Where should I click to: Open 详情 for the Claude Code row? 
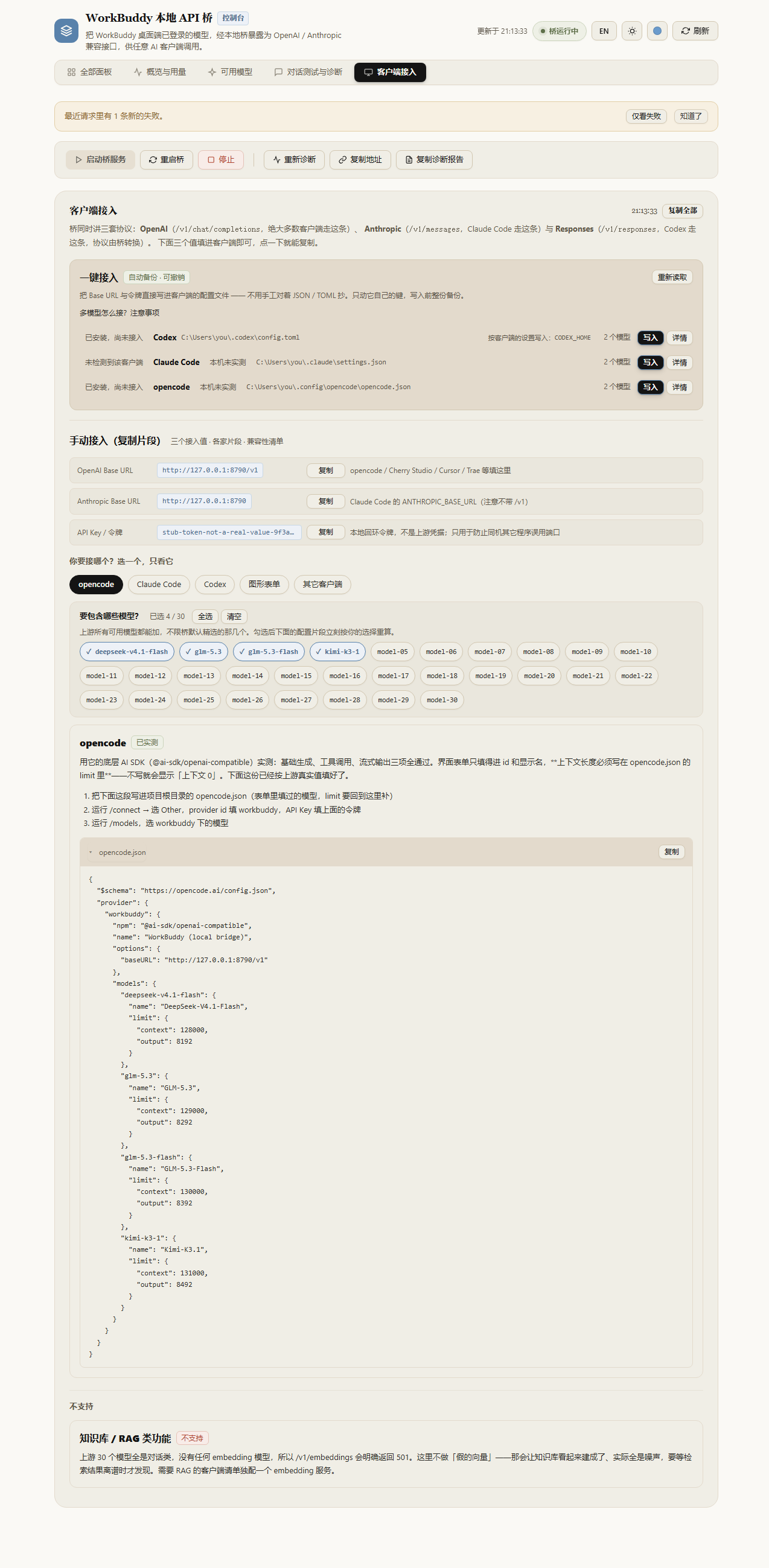click(x=680, y=363)
